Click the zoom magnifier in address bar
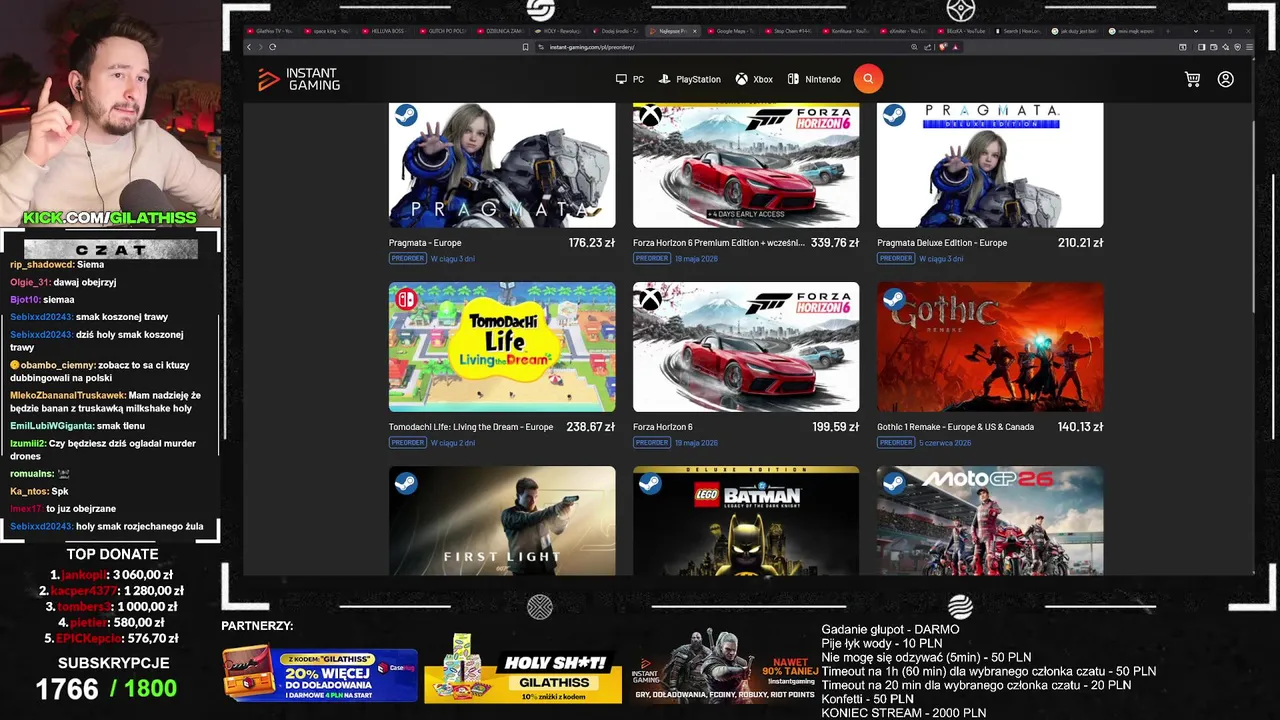 click(x=914, y=47)
